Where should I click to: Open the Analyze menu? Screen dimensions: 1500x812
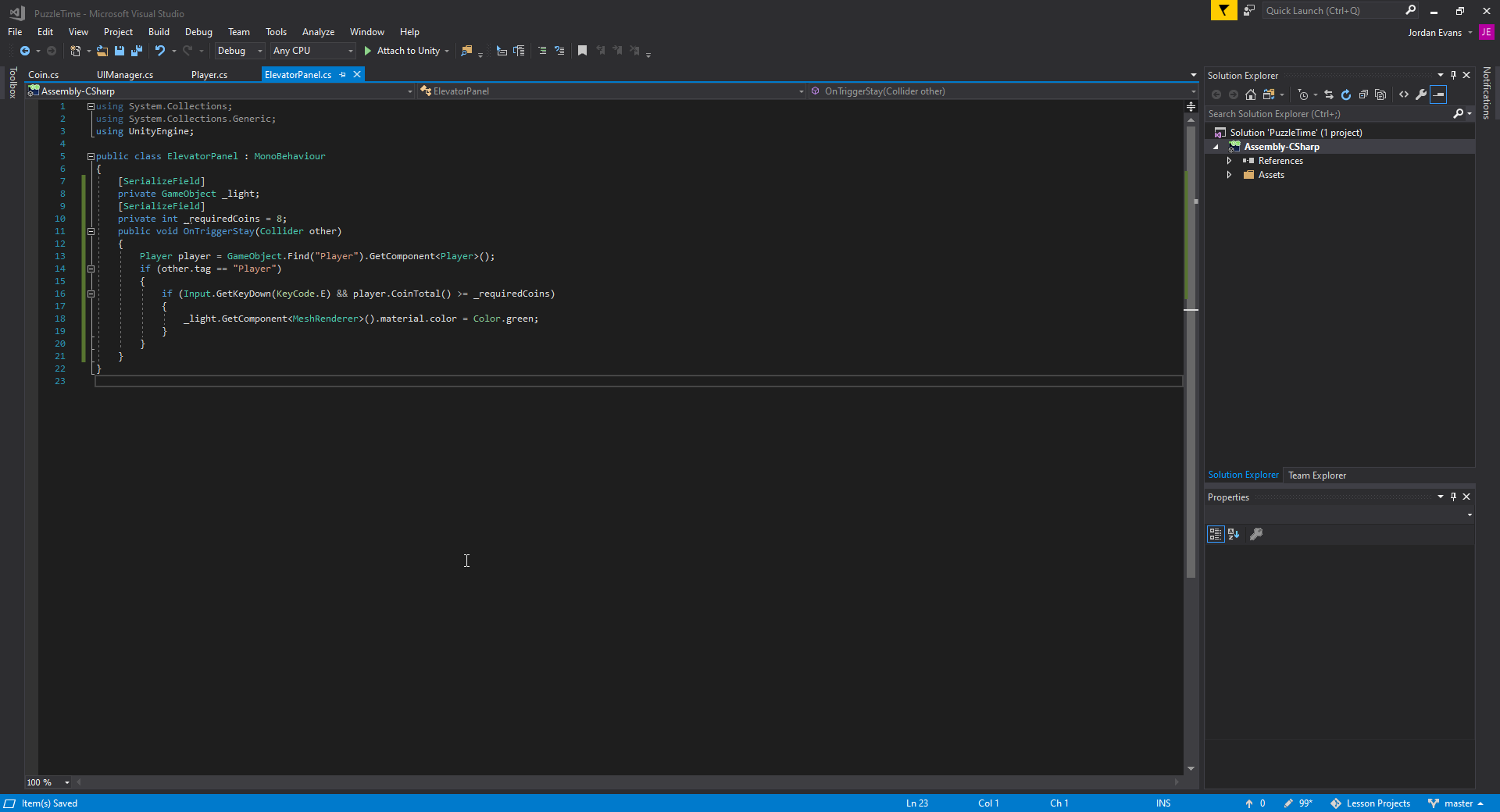pos(318,31)
